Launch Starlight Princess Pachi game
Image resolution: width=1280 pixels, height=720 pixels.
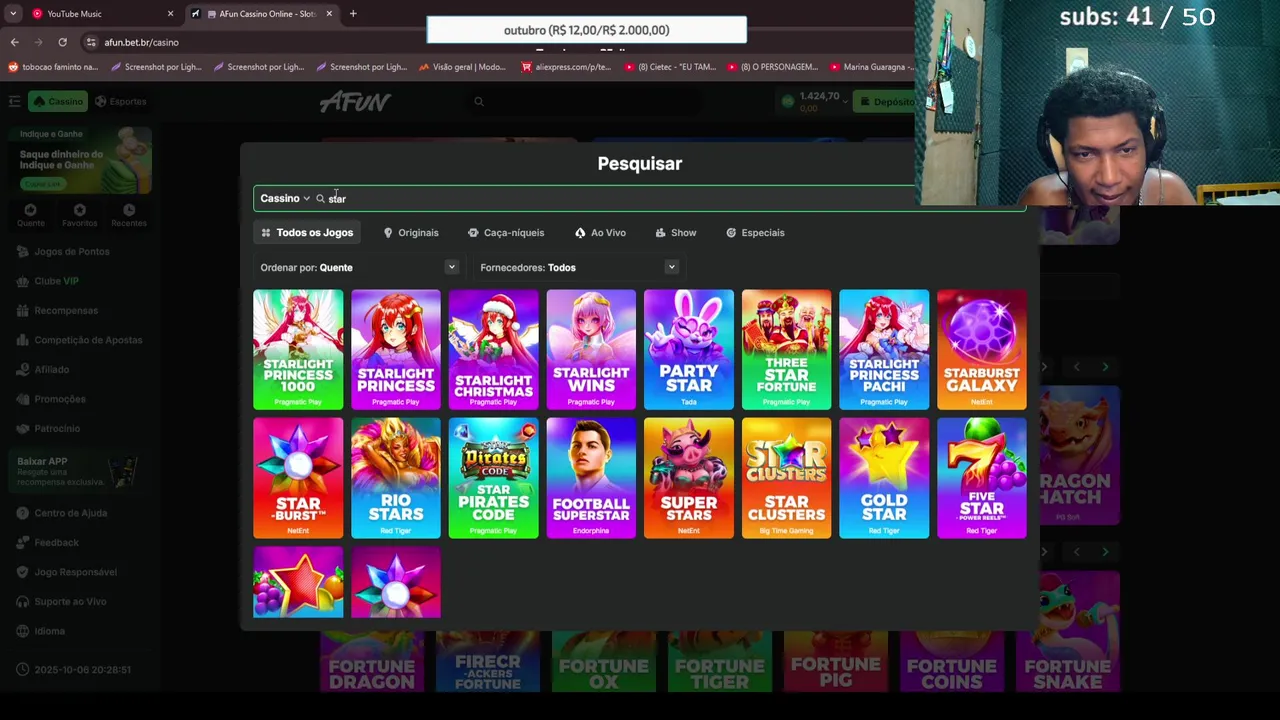coord(884,349)
